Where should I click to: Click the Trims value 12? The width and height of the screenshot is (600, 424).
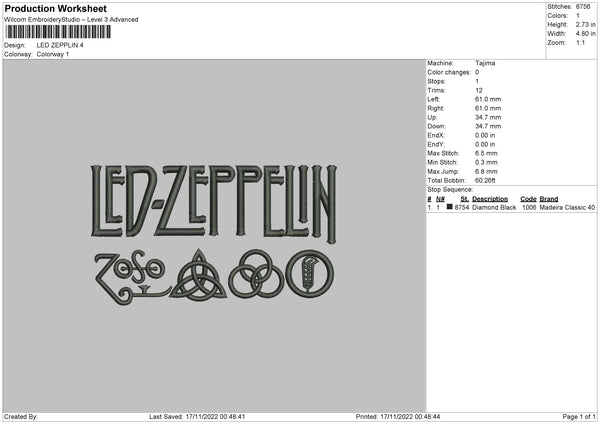click(479, 90)
